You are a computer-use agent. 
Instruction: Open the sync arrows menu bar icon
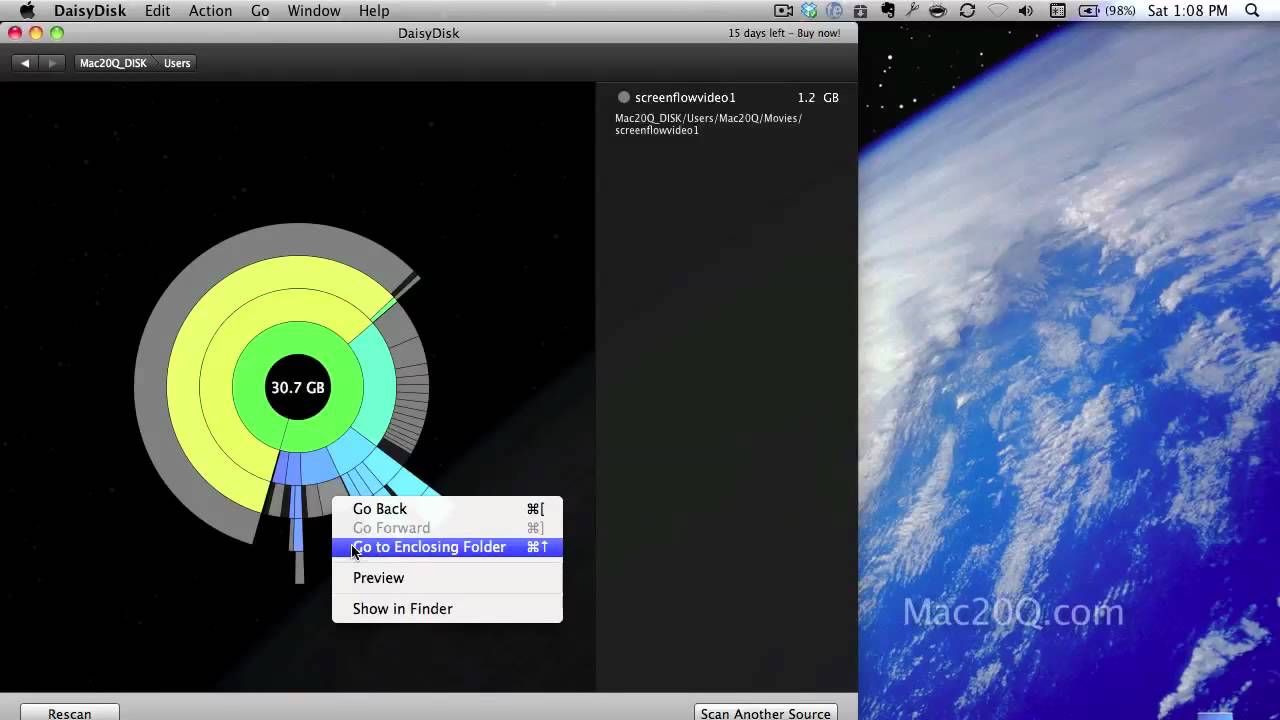tap(967, 11)
